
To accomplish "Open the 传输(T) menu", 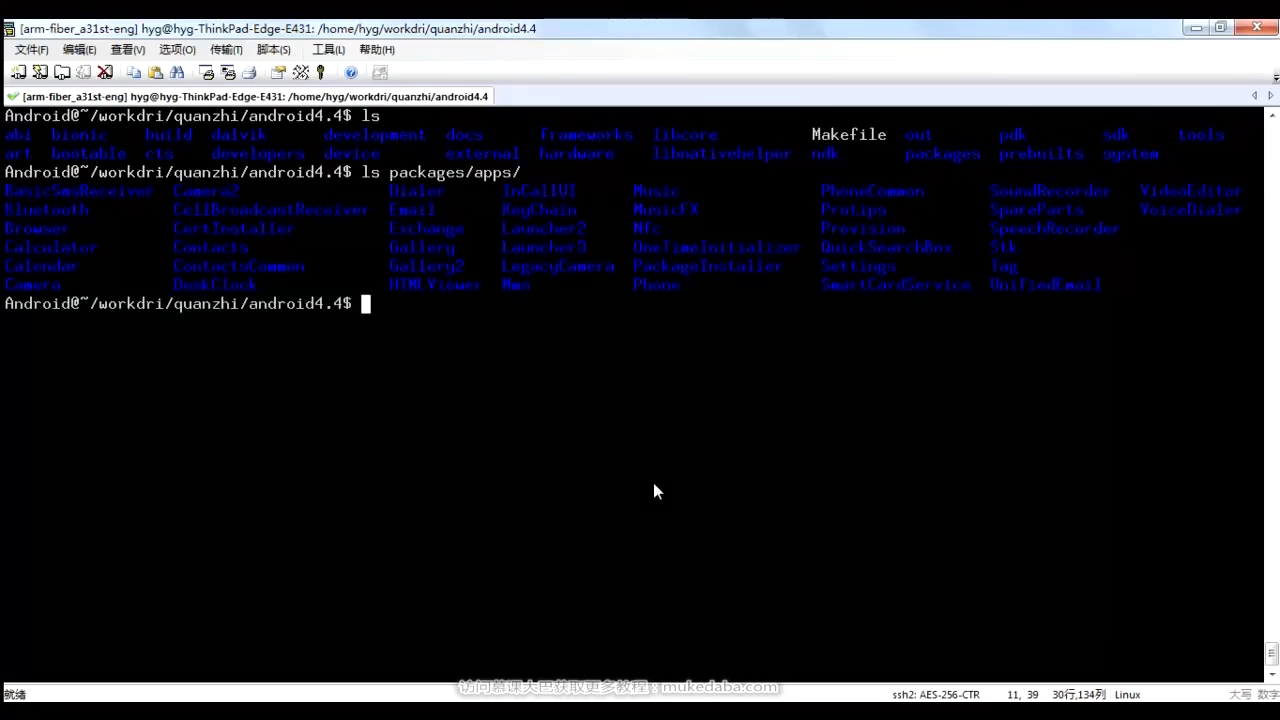I will 226,49.
